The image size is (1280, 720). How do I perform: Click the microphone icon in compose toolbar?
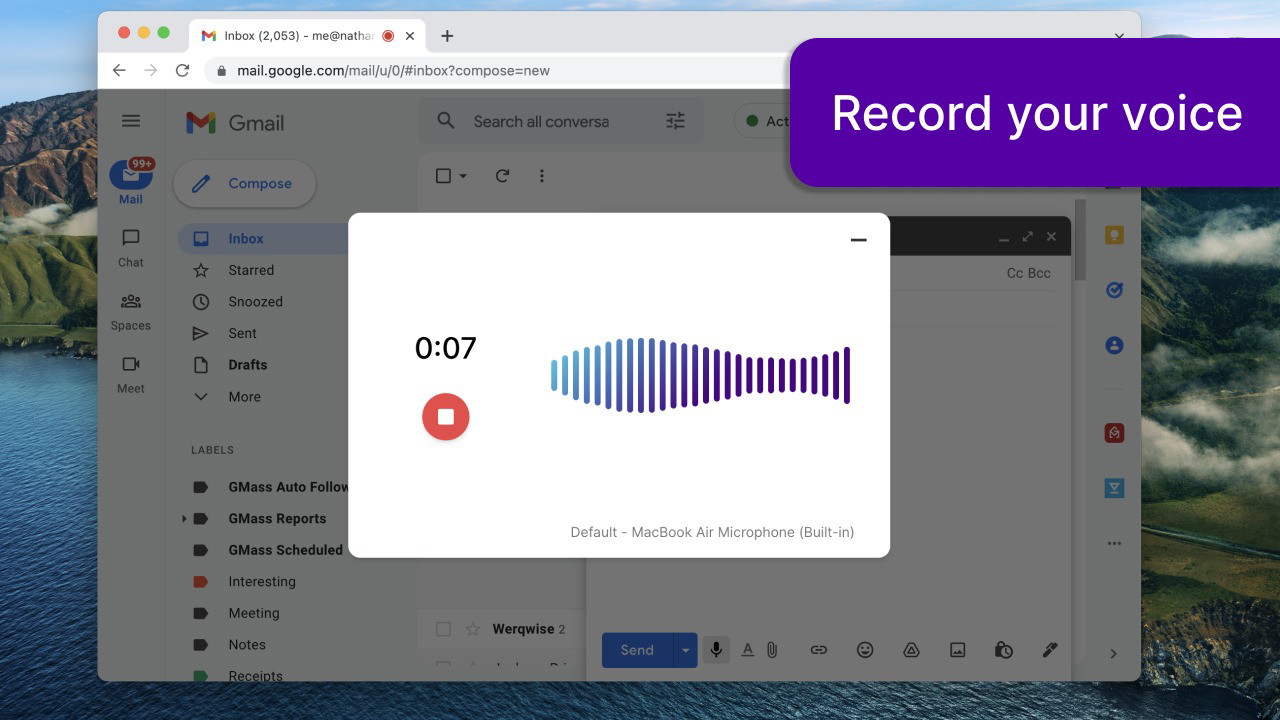point(716,650)
